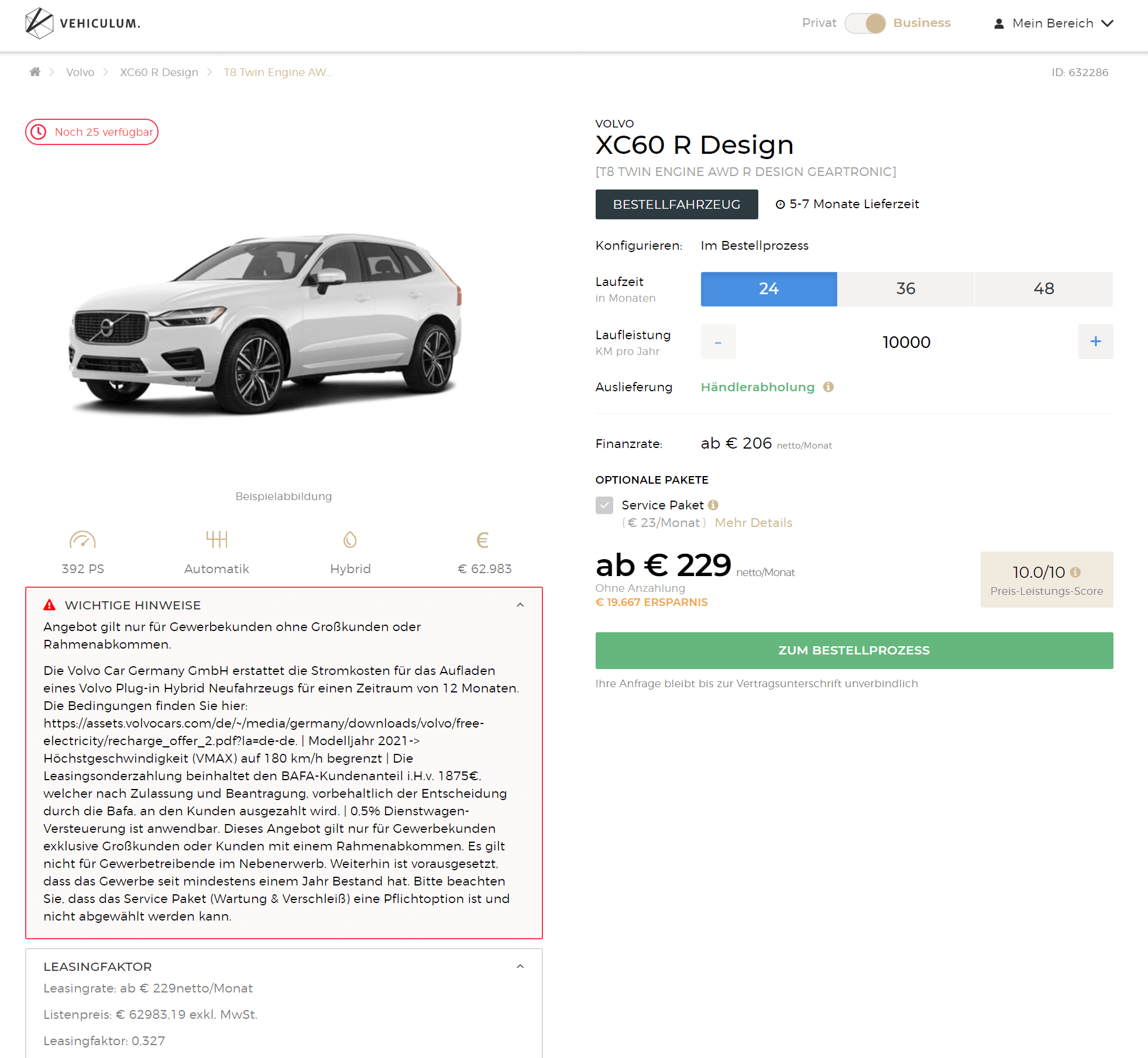Image resolution: width=1148 pixels, height=1058 pixels.
Task: Open Service Paket info icon
Action: point(713,505)
